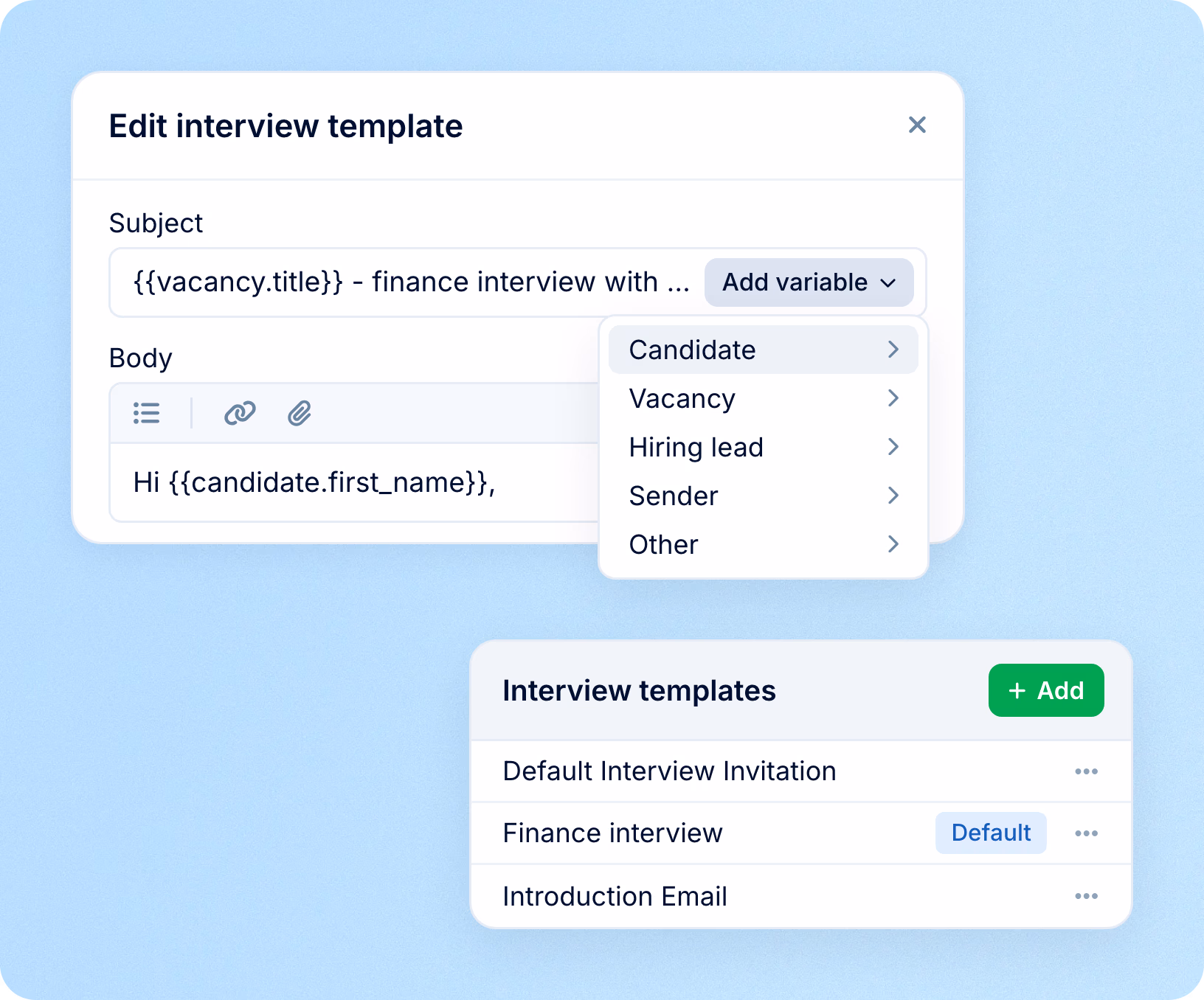
Task: Select the Finance interview template
Action: (612, 833)
